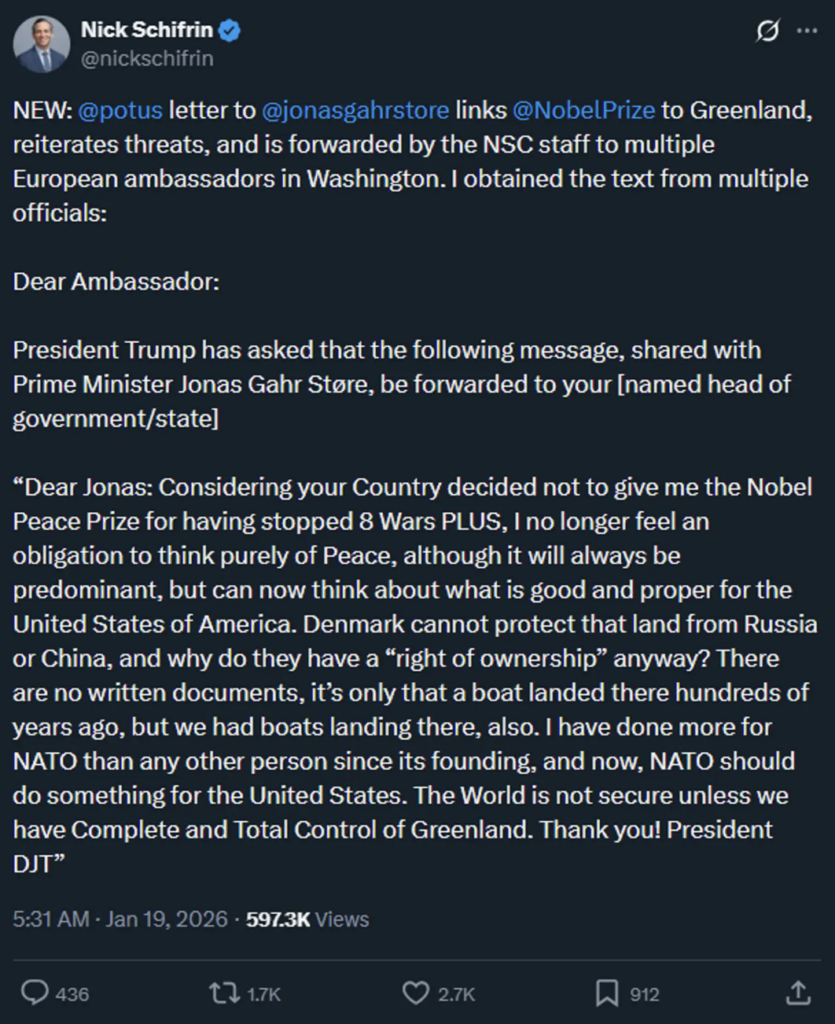Click the 912 bookmarks count

tap(644, 994)
